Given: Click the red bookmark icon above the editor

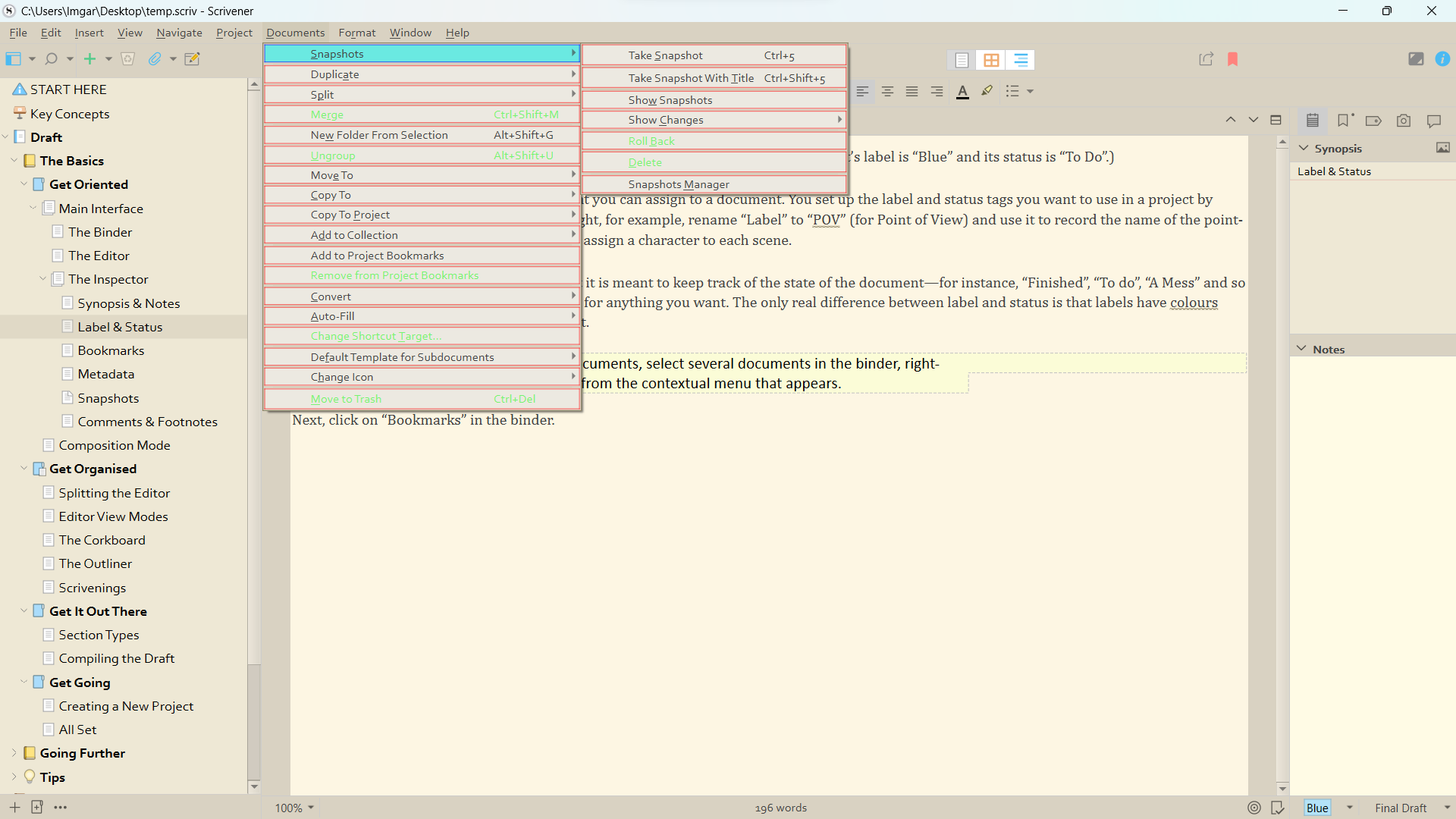Looking at the screenshot, I should 1233,59.
